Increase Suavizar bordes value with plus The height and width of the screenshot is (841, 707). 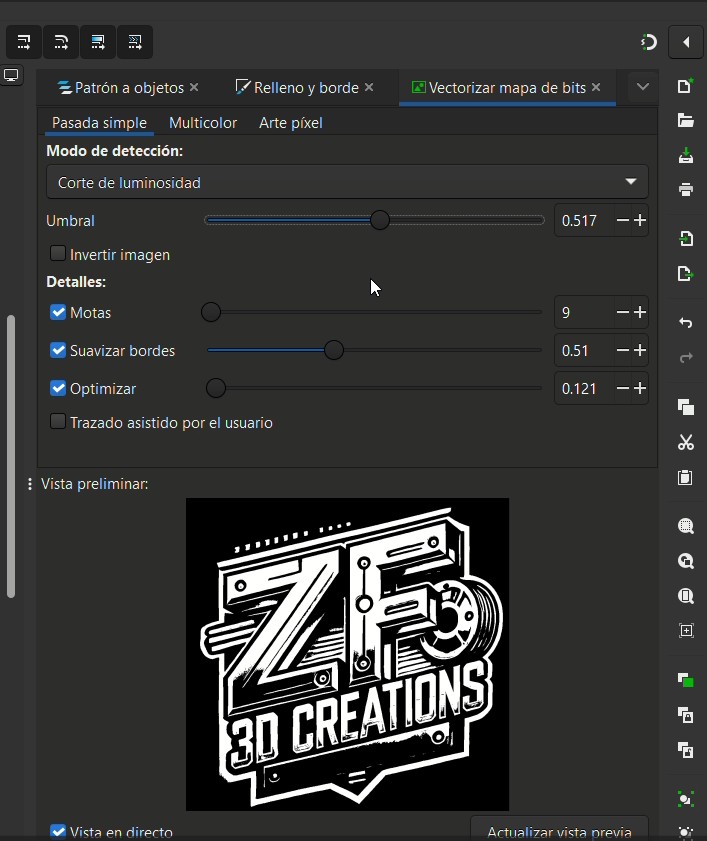[639, 350]
